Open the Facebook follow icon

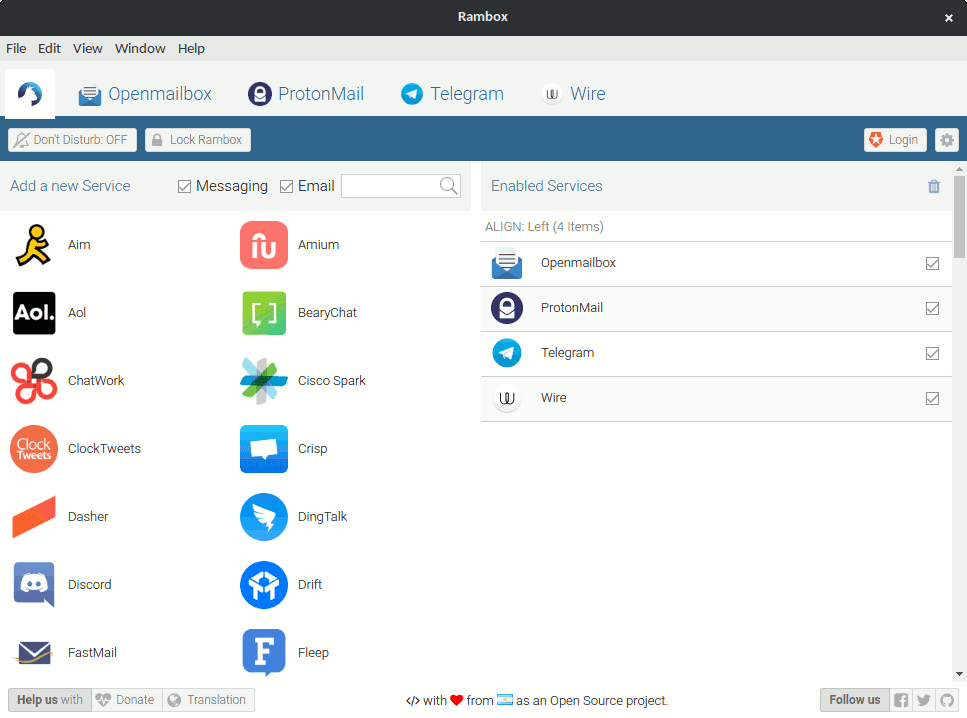tap(901, 700)
